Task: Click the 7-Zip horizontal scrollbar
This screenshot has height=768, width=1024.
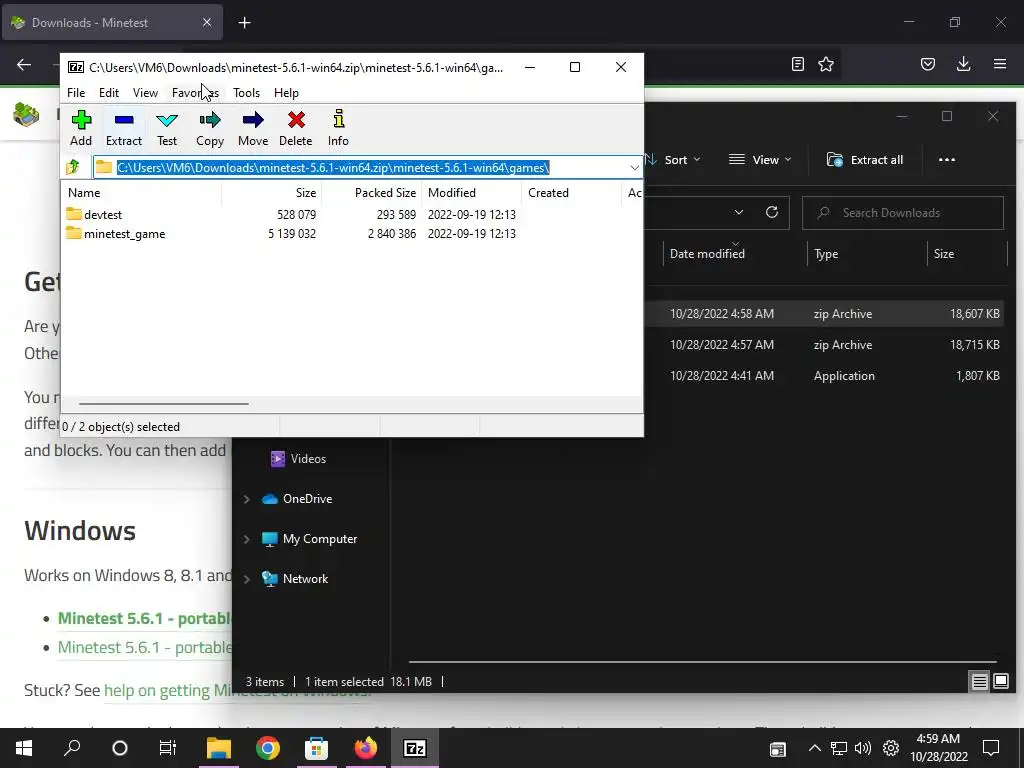Action: (x=163, y=404)
